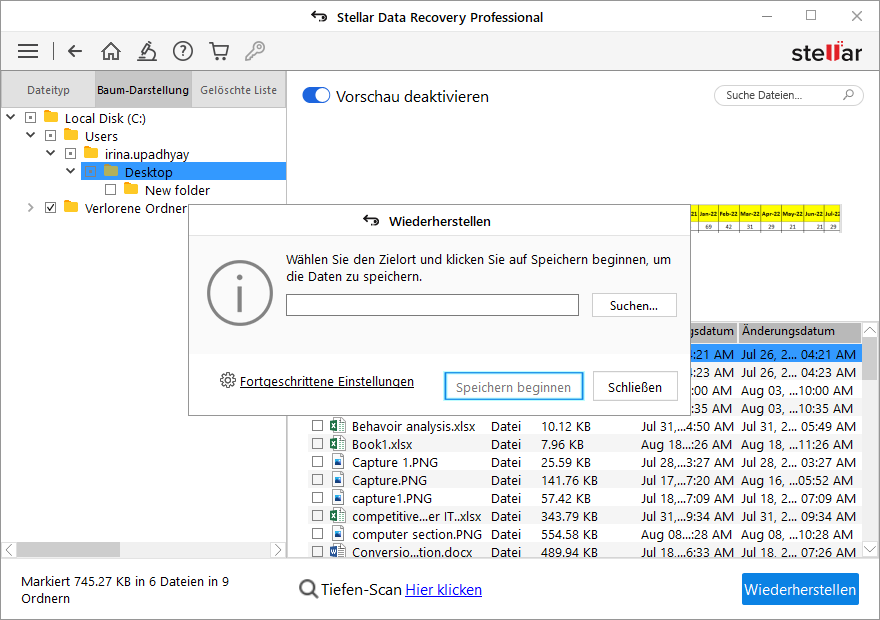Collapse the Users tree node
The height and width of the screenshot is (620, 880).
click(x=31, y=135)
